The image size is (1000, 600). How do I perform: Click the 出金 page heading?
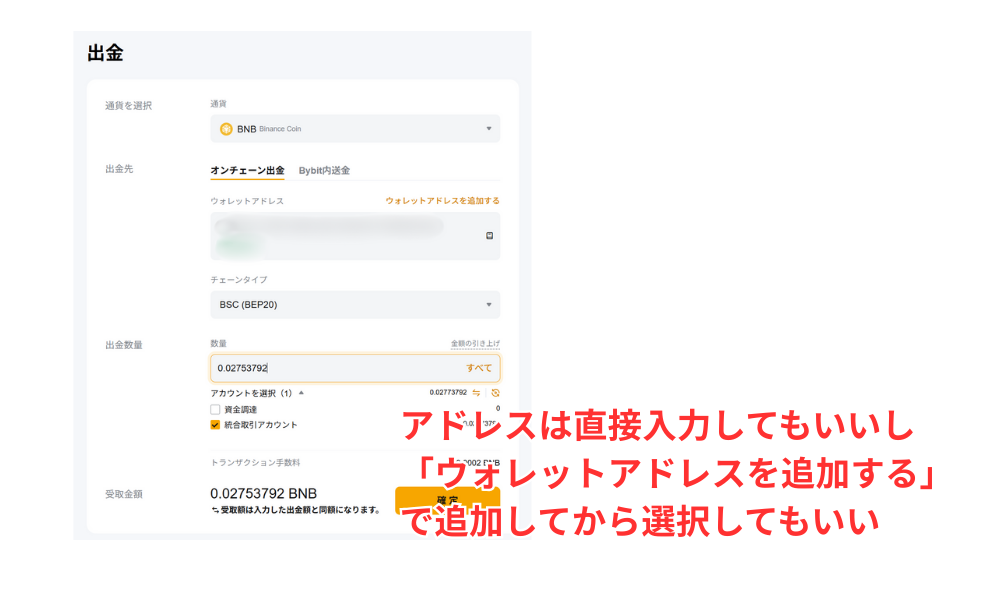[105, 54]
